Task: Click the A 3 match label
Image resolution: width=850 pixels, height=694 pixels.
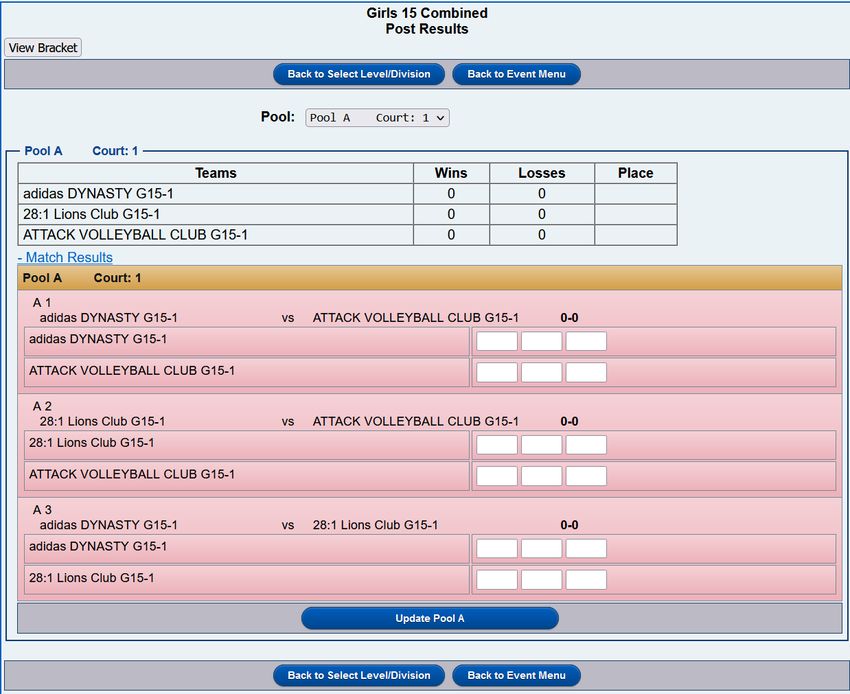Action: click(x=42, y=510)
